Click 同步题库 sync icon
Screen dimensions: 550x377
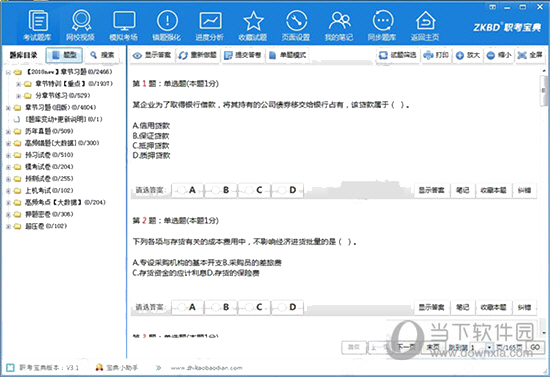point(382,25)
